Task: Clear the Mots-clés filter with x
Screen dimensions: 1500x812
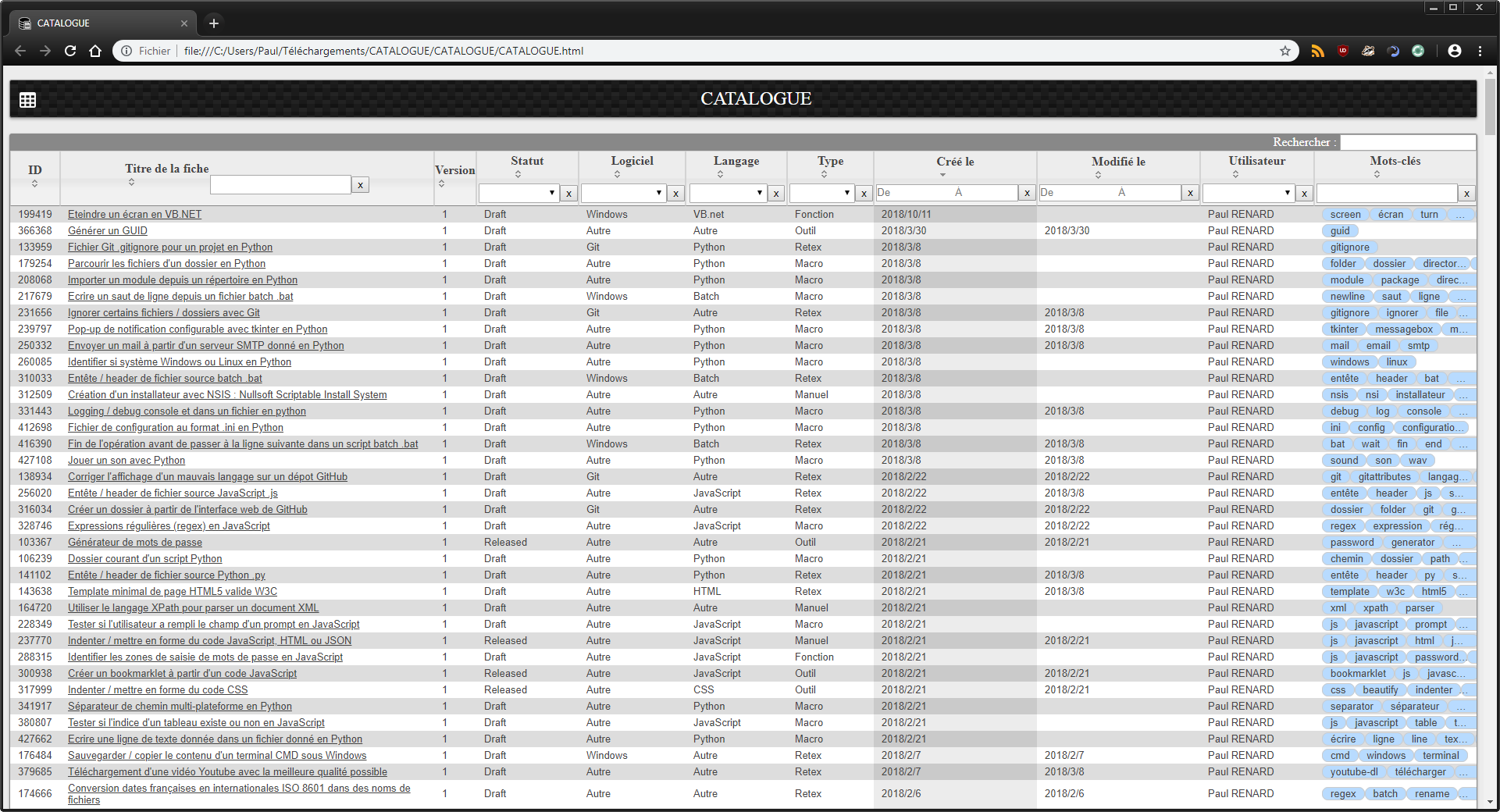Action: pyautogui.click(x=1467, y=194)
